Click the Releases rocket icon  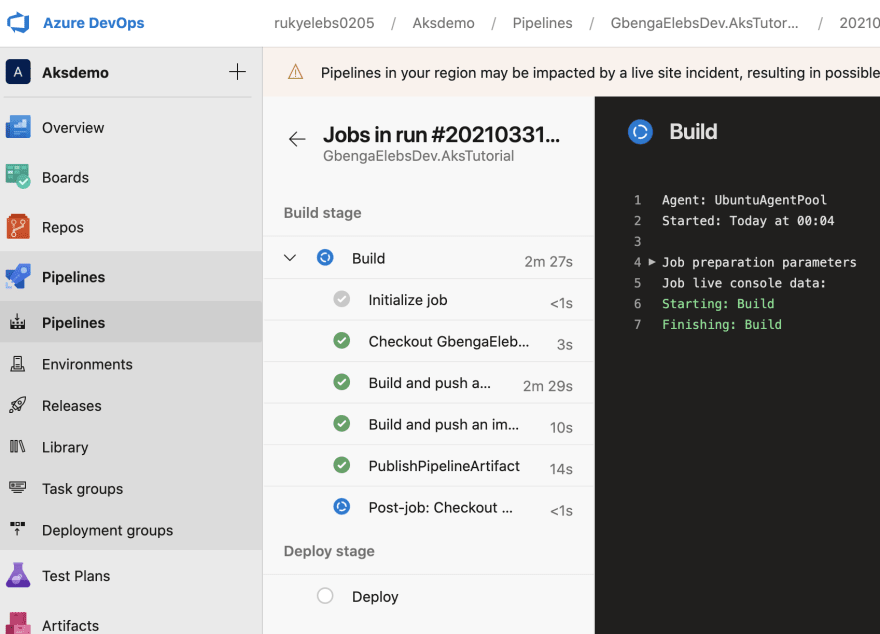point(17,405)
